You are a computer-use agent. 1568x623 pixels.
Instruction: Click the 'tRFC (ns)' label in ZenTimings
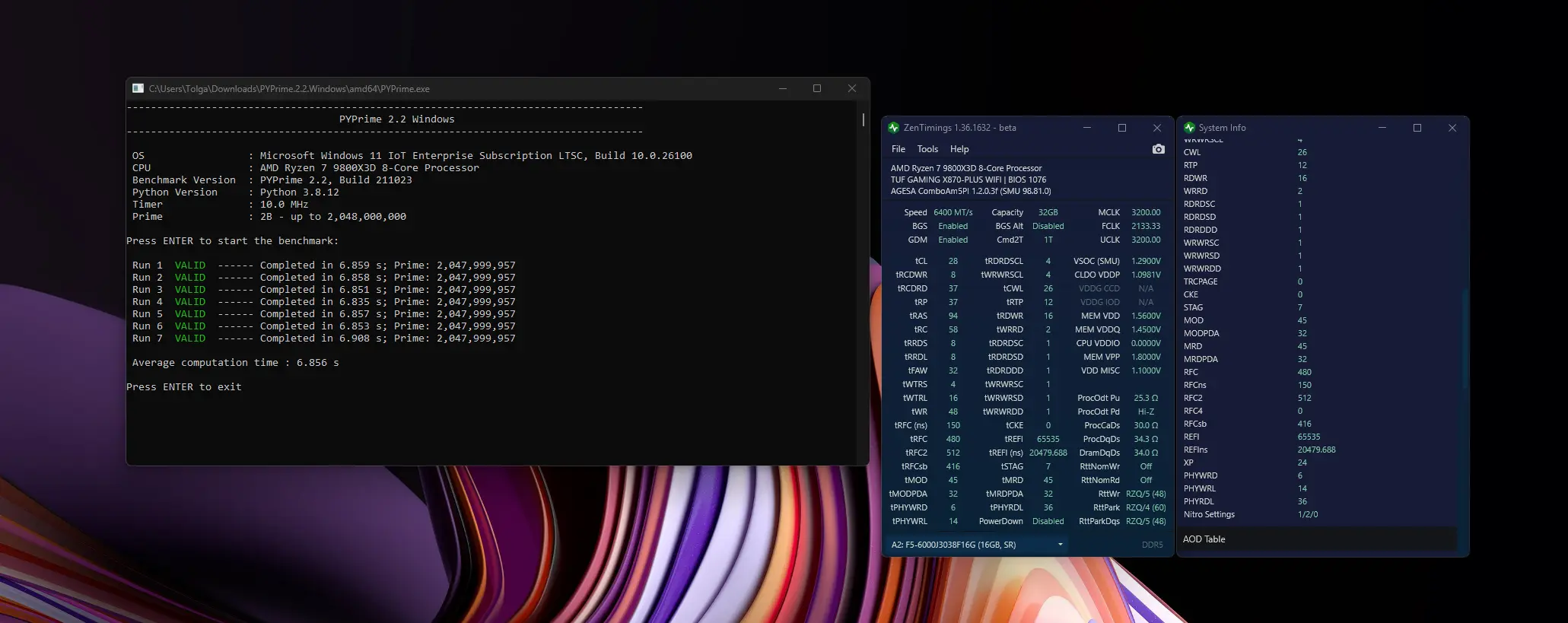point(911,425)
